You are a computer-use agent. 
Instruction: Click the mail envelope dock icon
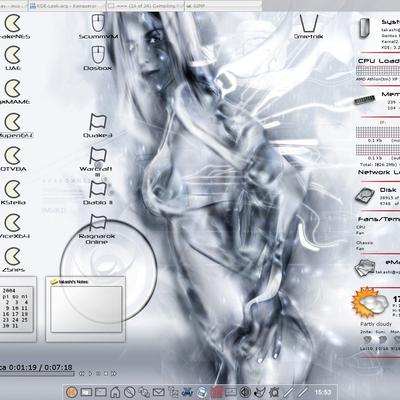pos(159,392)
